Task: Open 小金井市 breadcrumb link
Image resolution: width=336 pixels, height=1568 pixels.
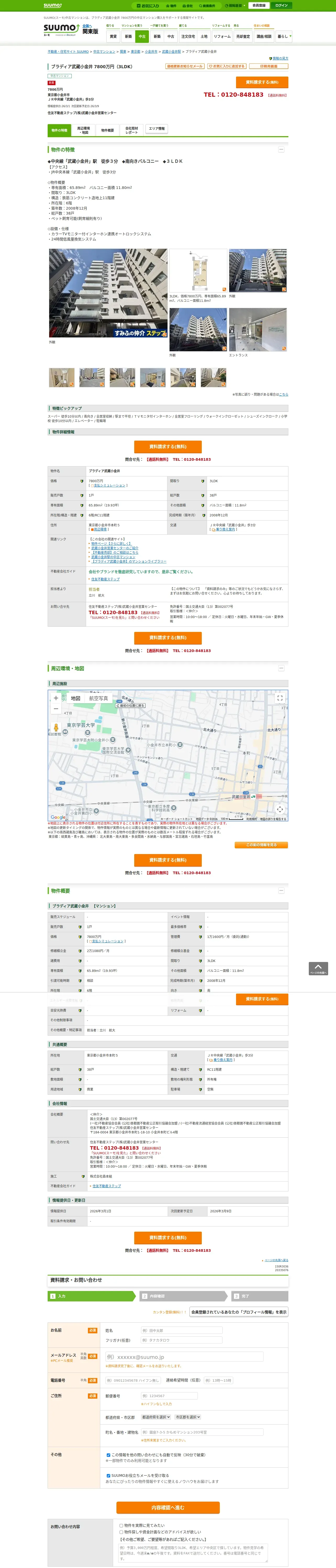Action: pyautogui.click(x=151, y=52)
